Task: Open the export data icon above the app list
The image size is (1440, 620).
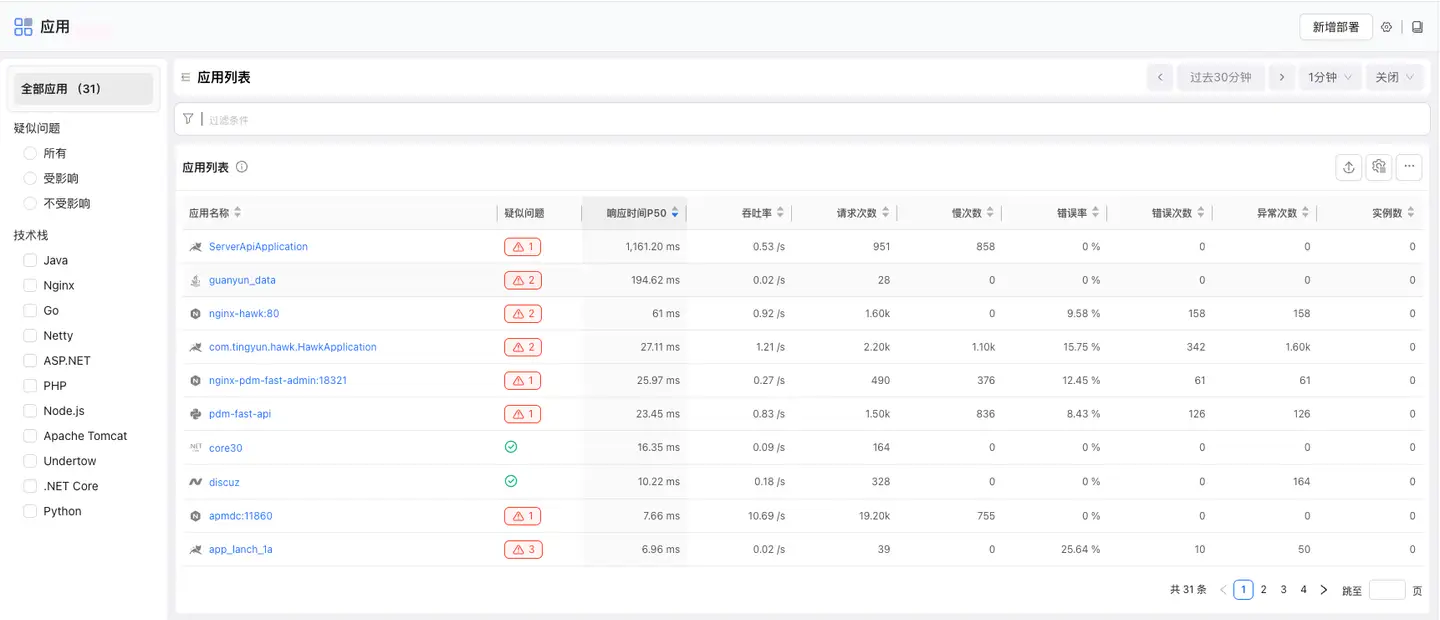Action: [1348, 167]
